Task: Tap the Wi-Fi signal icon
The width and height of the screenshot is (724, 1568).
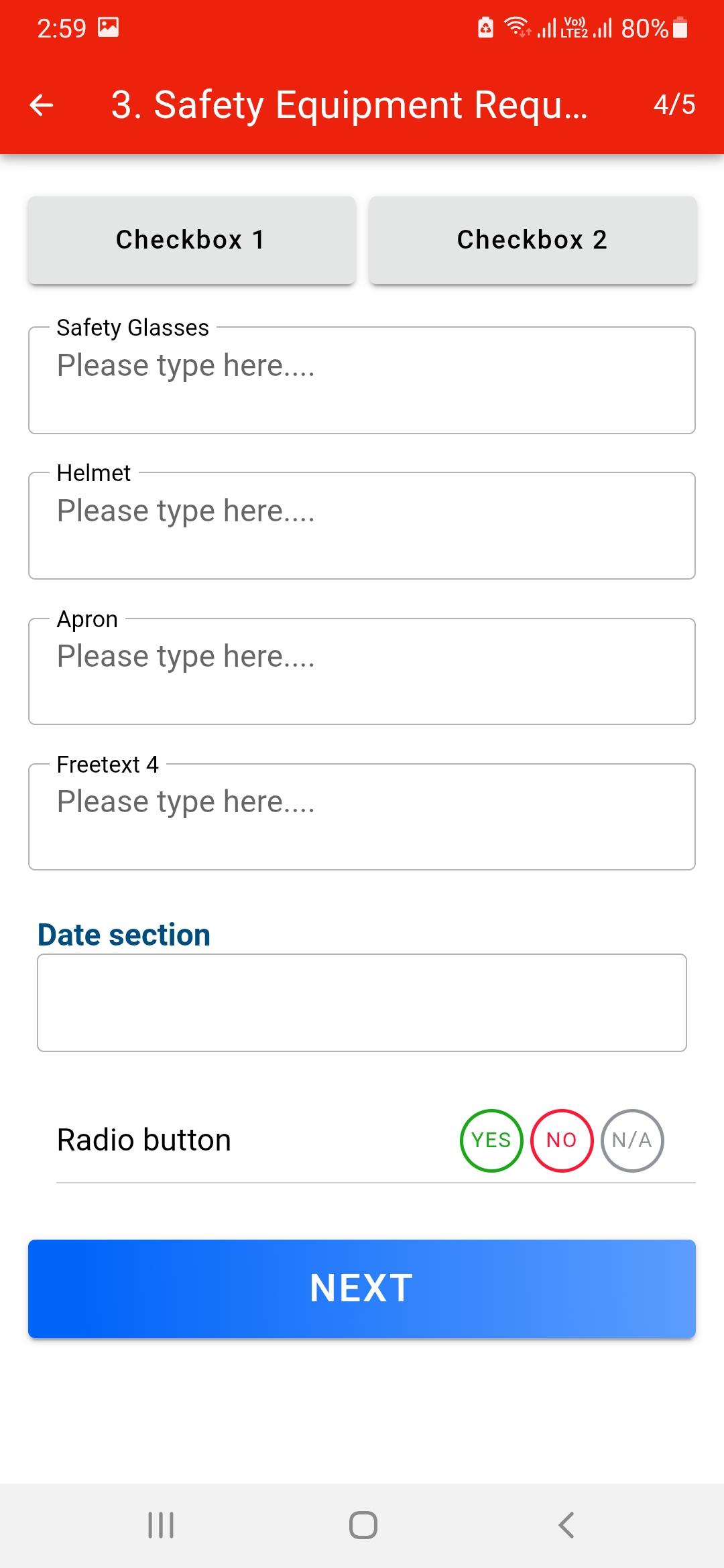Action: pyautogui.click(x=517, y=27)
